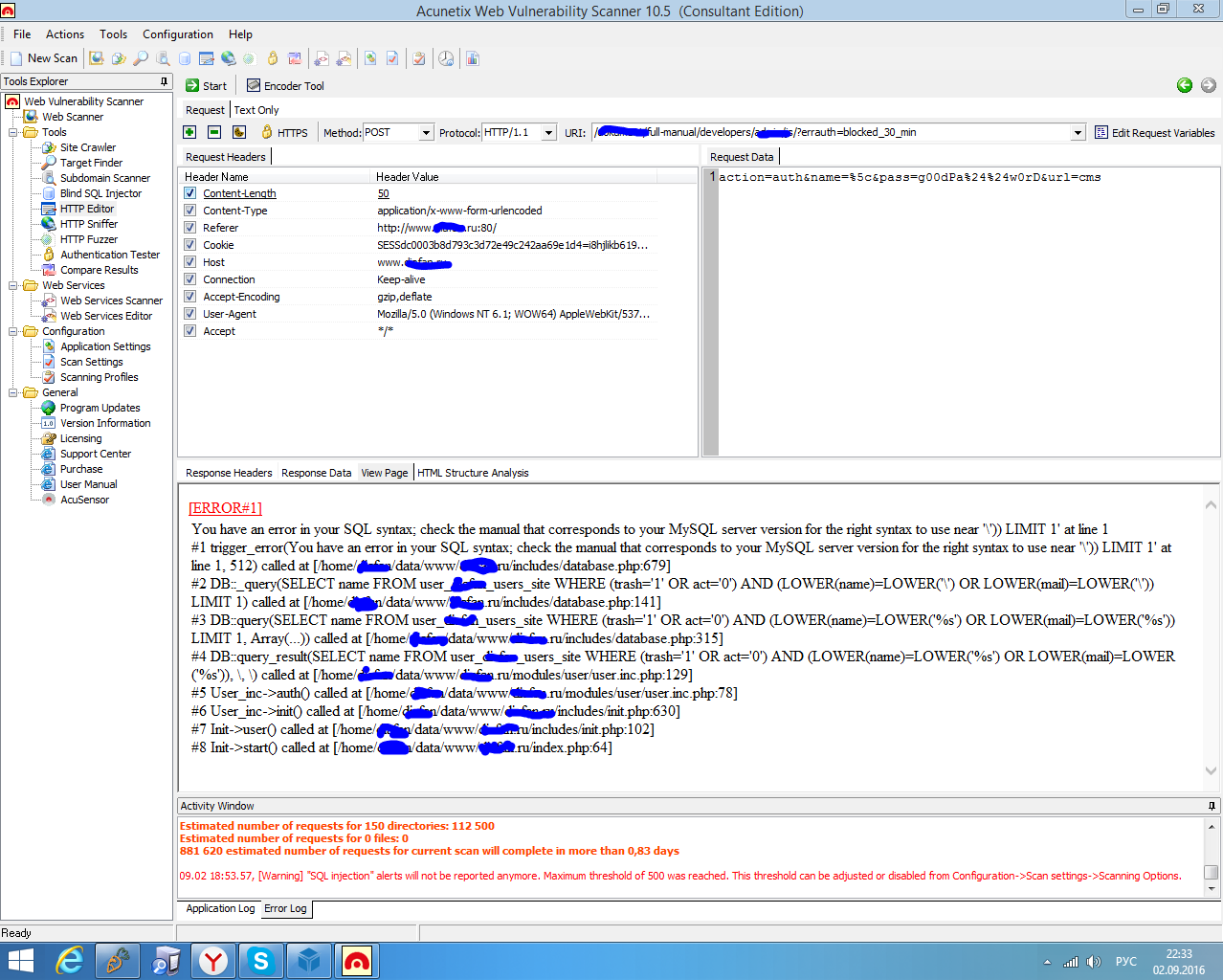1223x980 pixels.
Task: Open the Method POST dropdown
Action: pos(427,133)
